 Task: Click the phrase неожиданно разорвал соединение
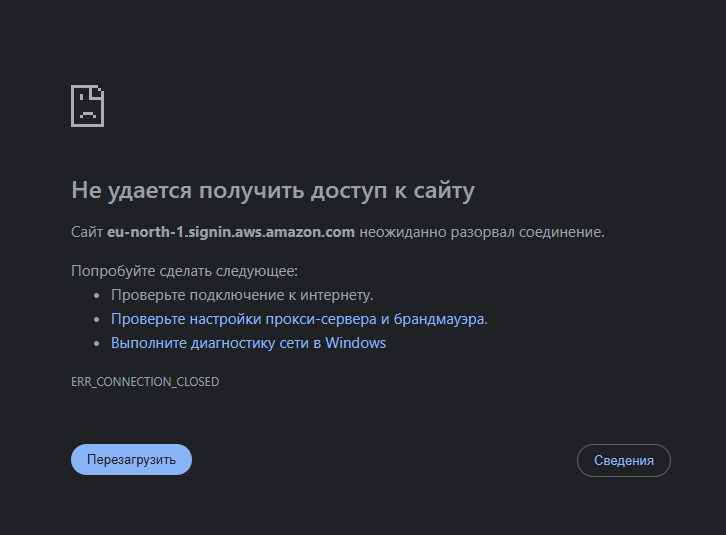tap(482, 232)
